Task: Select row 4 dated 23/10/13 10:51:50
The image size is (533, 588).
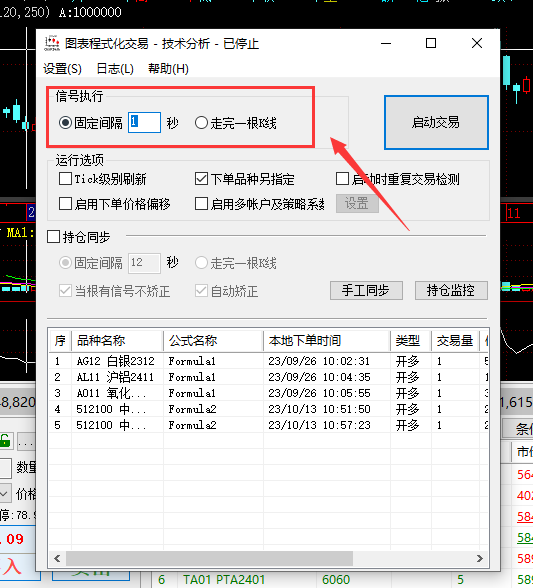Action: pyautogui.click(x=269, y=409)
